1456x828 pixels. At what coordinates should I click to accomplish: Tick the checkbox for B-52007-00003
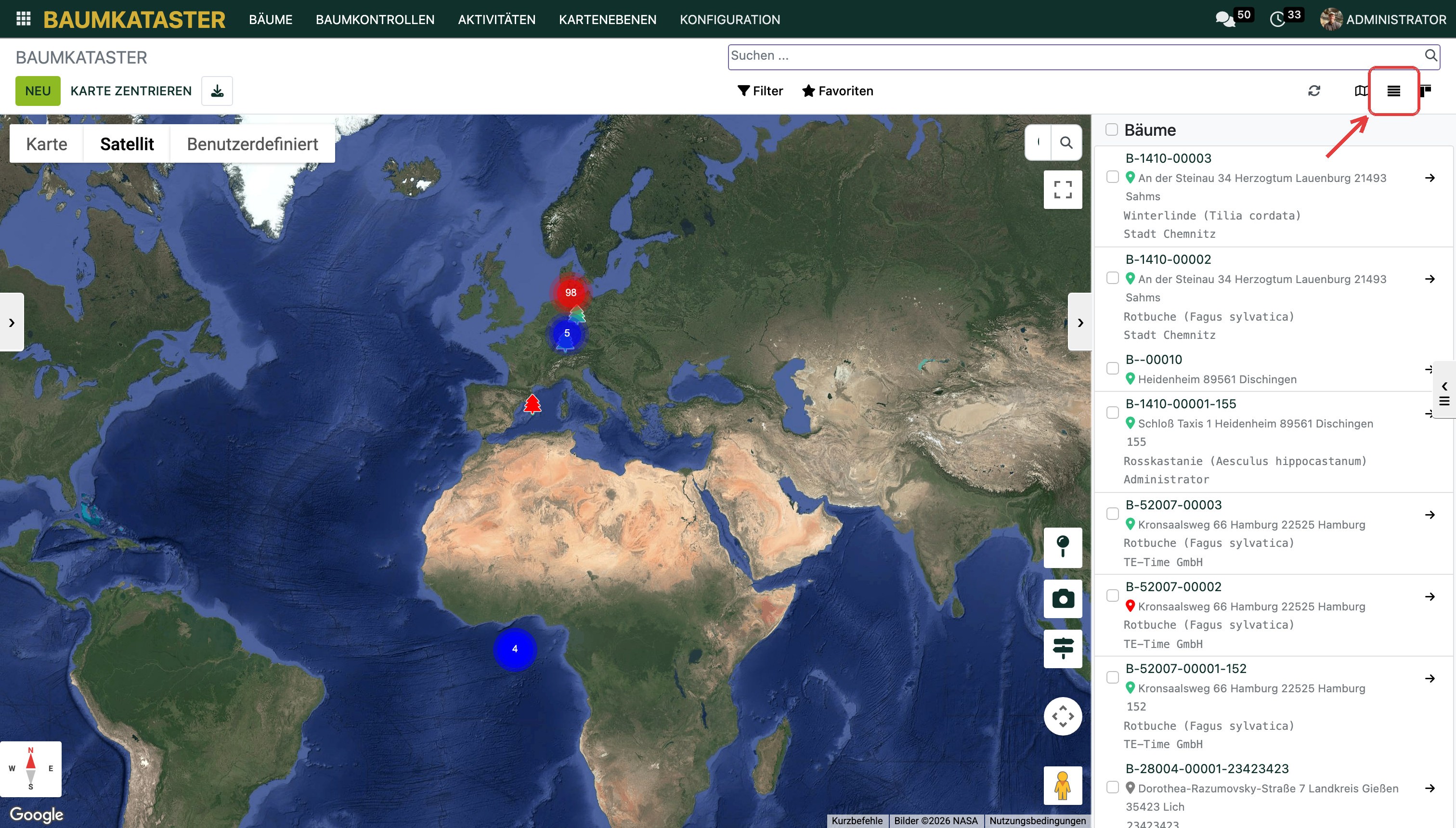coord(1113,514)
